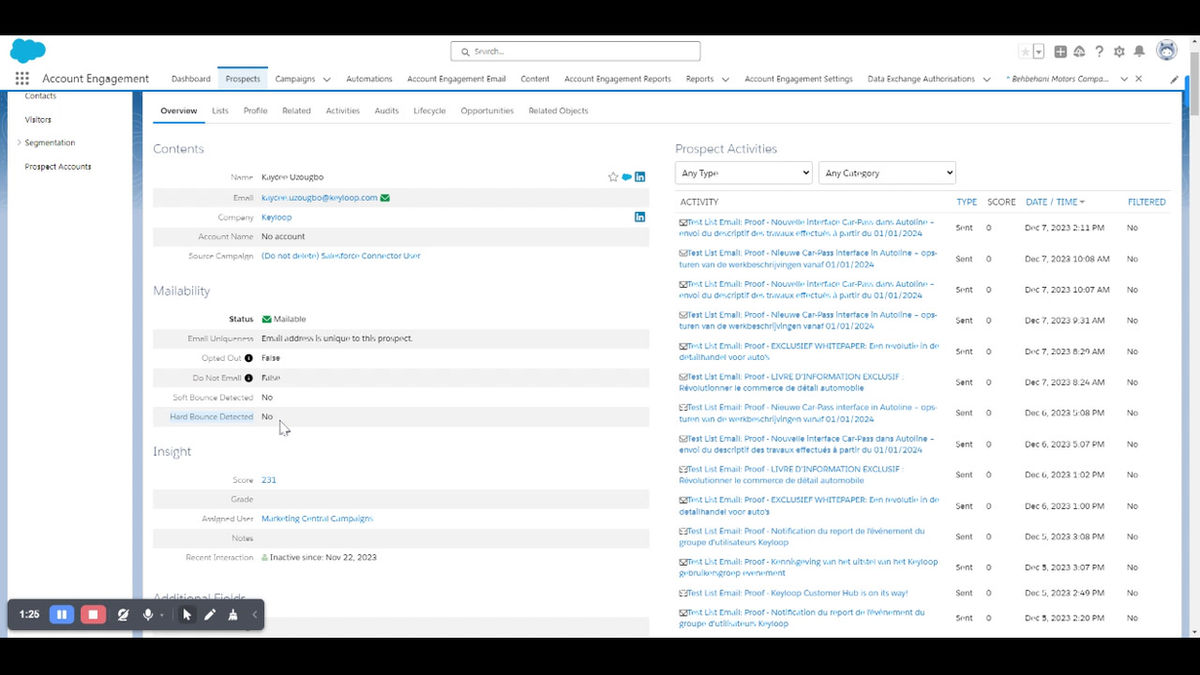
Task: Expand the Segmentation sidebar item
Action: (19, 143)
